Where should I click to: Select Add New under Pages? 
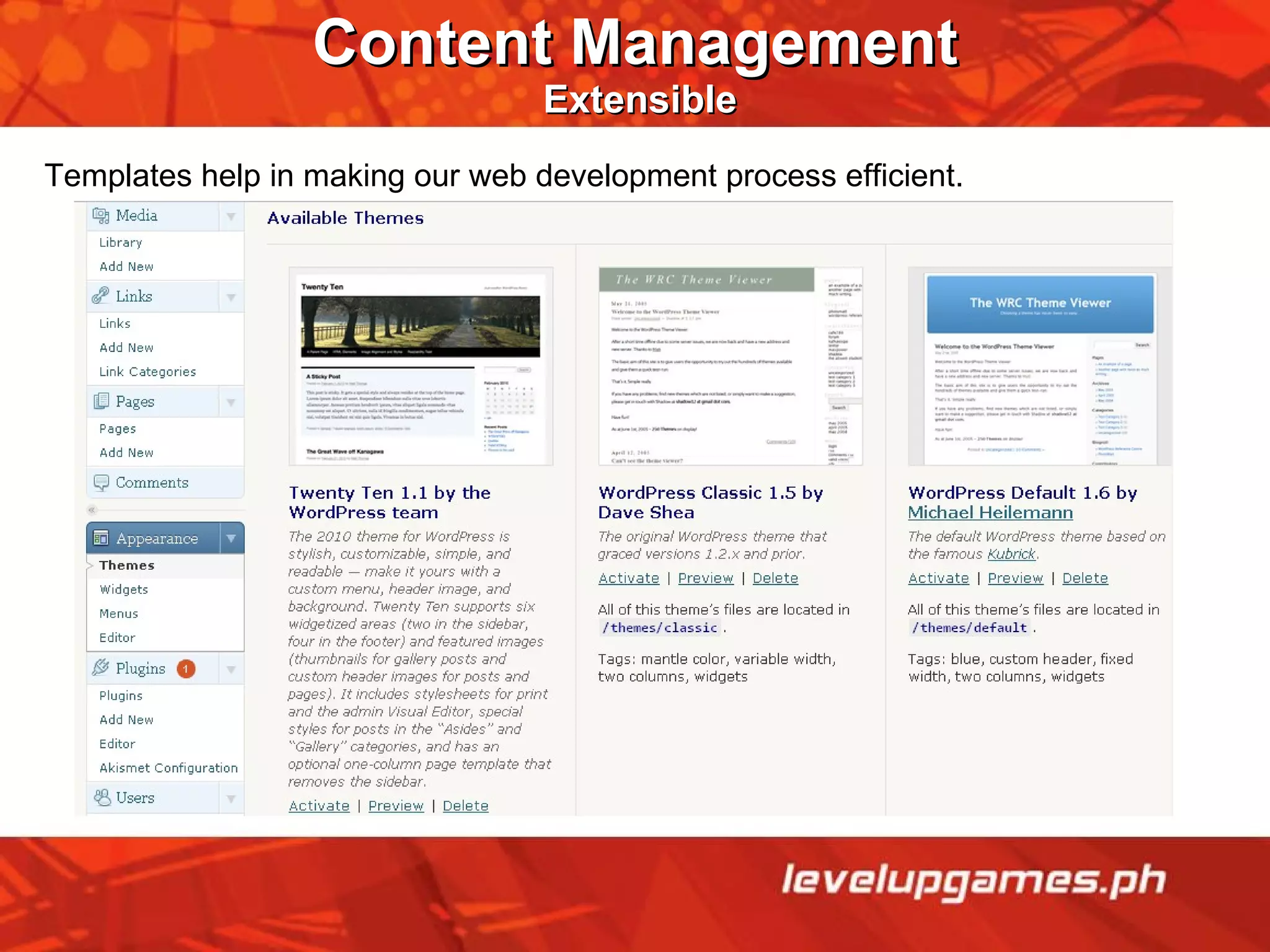pos(127,452)
